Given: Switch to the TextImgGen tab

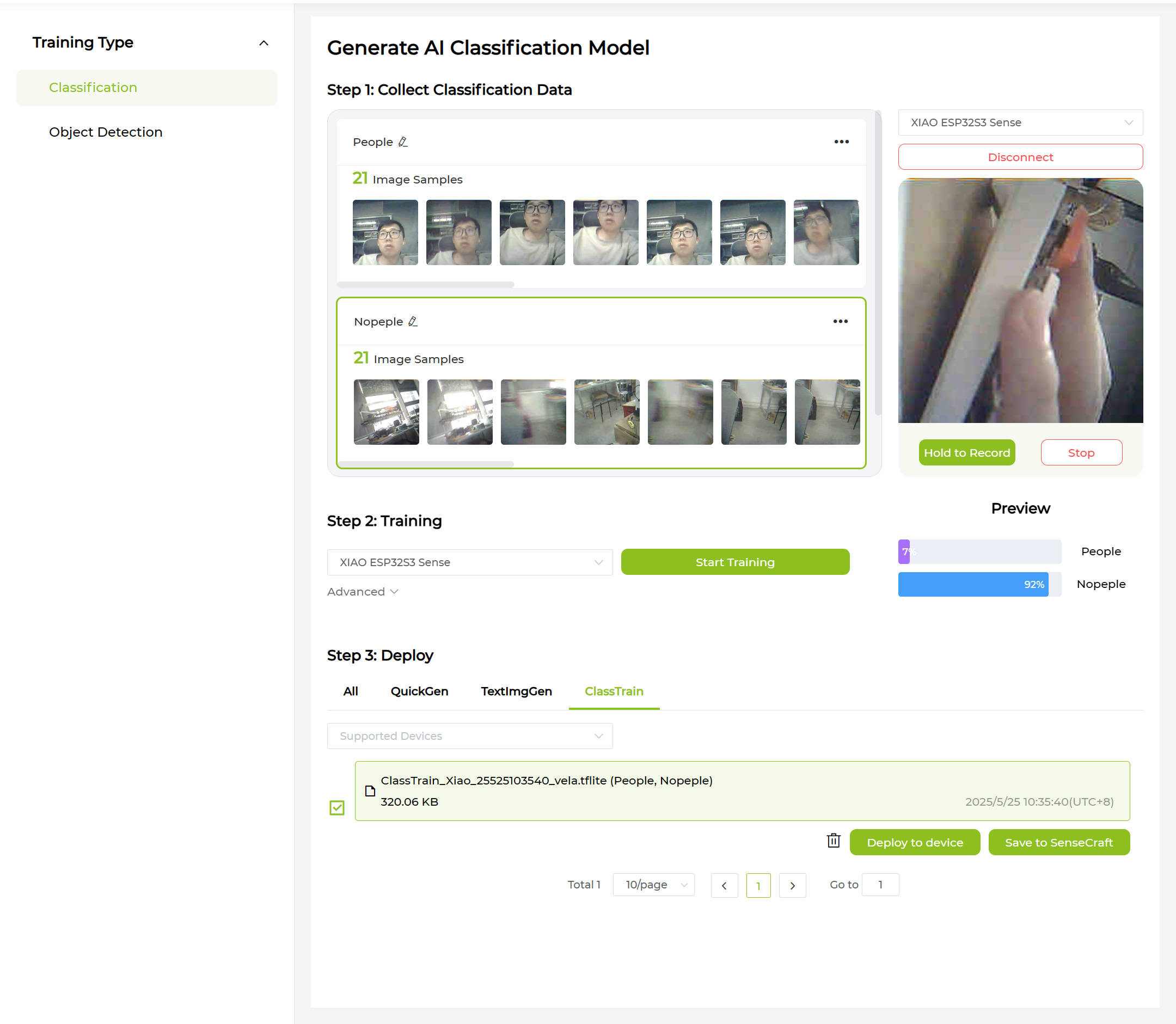Looking at the screenshot, I should pyautogui.click(x=516, y=691).
